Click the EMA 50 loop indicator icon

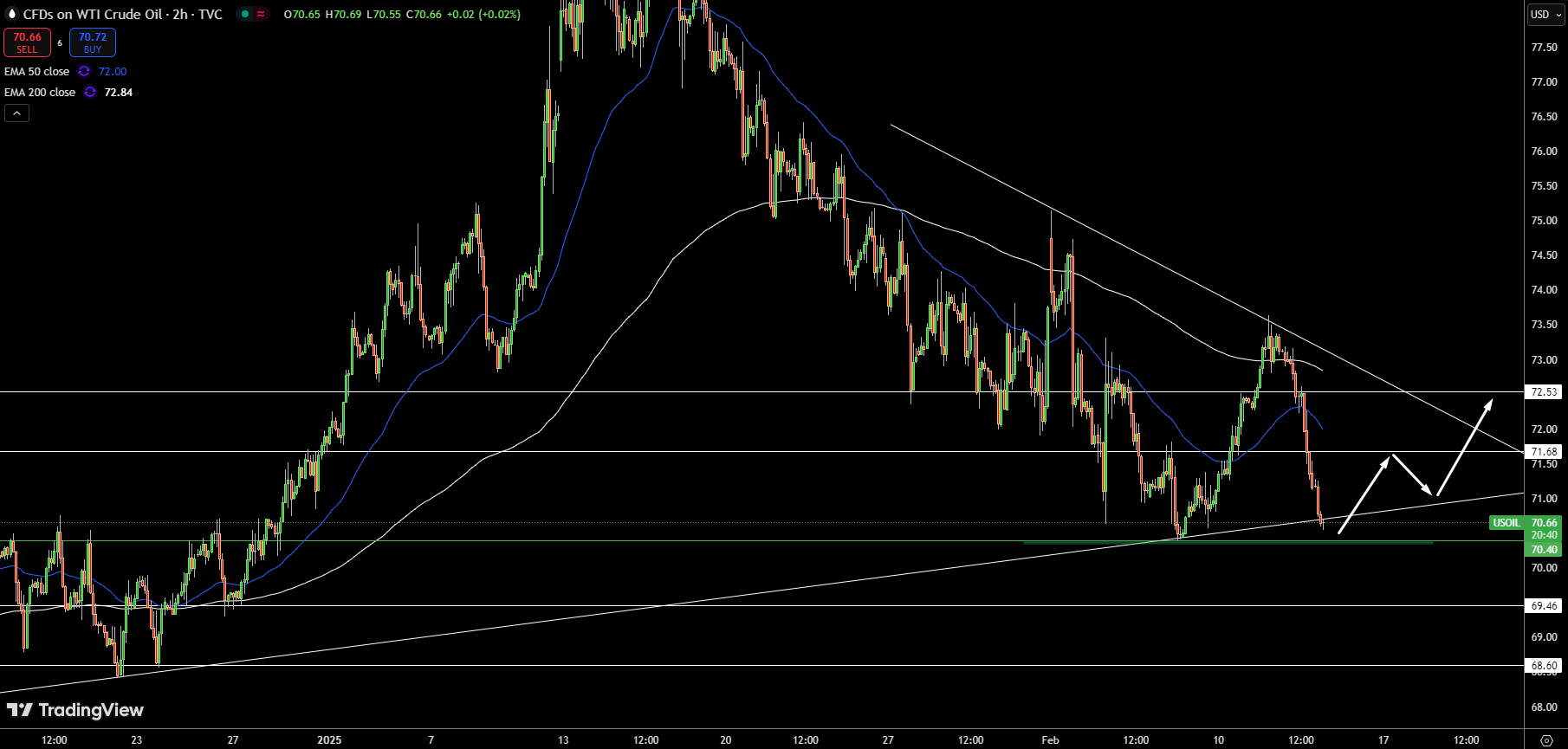[84, 72]
